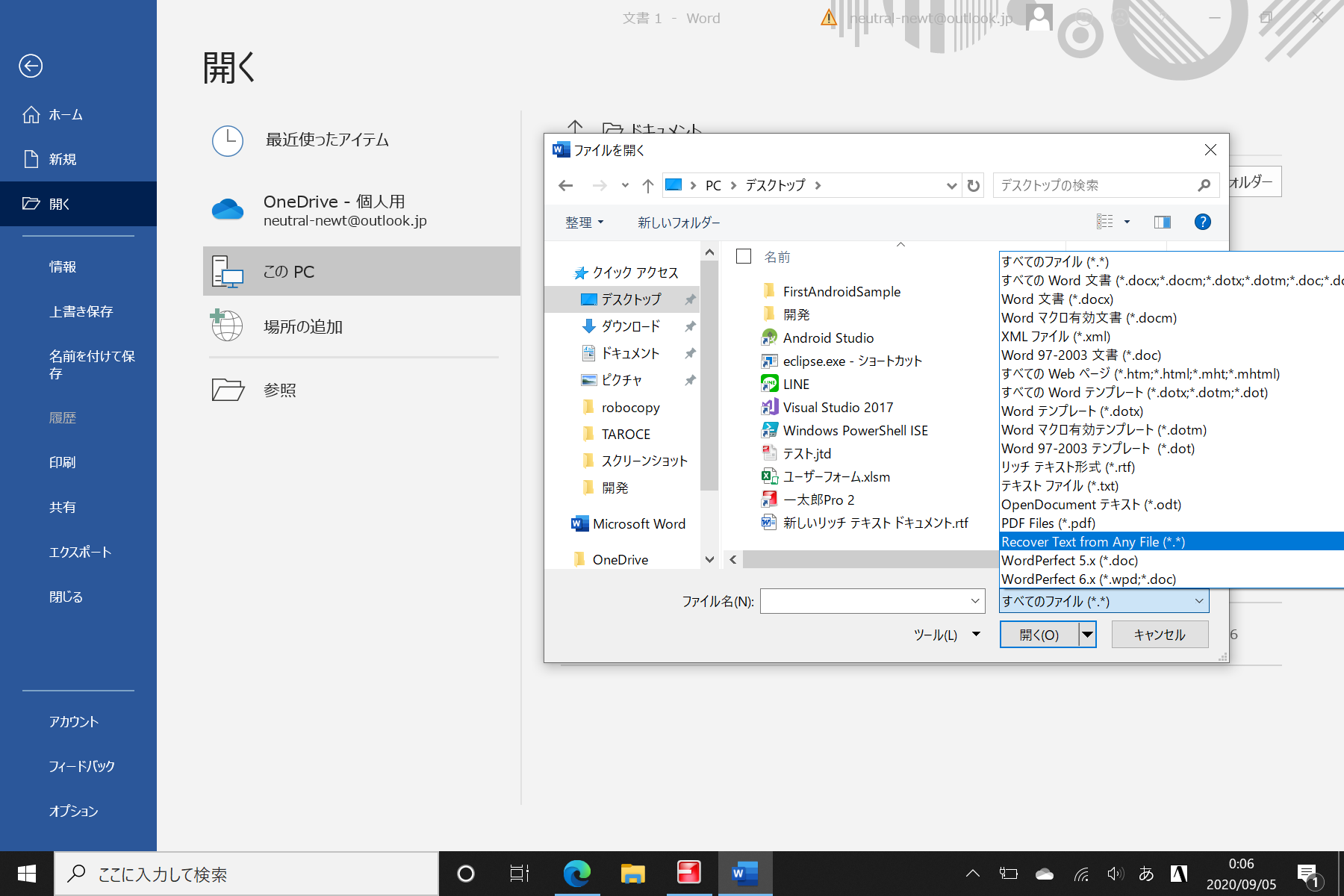Choose テキスト ファイル (*.txt) filter

pos(1172,485)
